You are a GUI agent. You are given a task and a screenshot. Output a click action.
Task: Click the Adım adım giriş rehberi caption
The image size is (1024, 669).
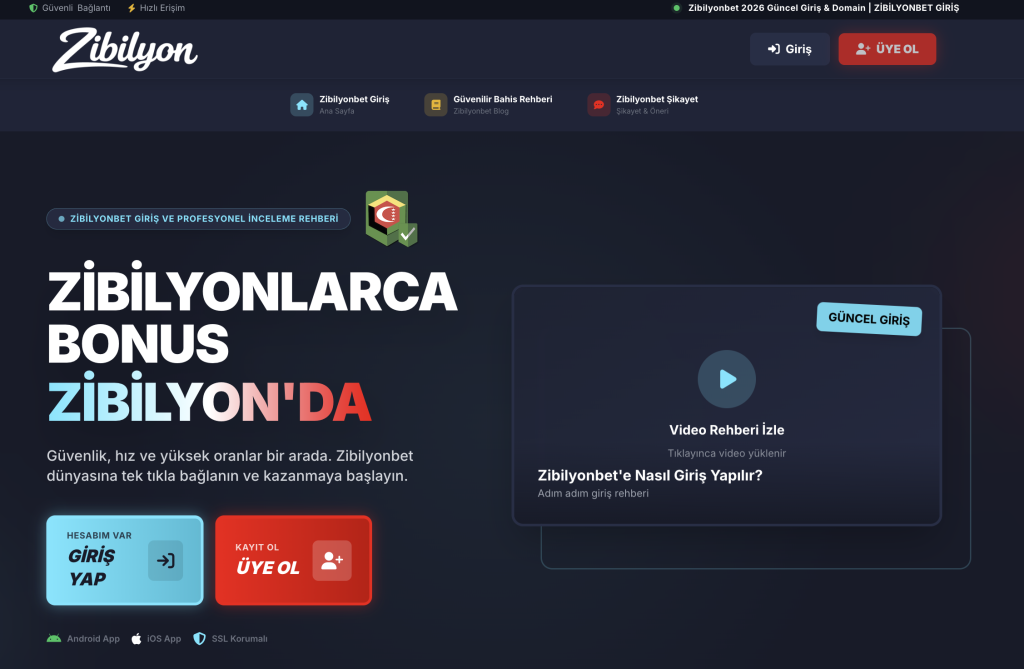point(593,493)
